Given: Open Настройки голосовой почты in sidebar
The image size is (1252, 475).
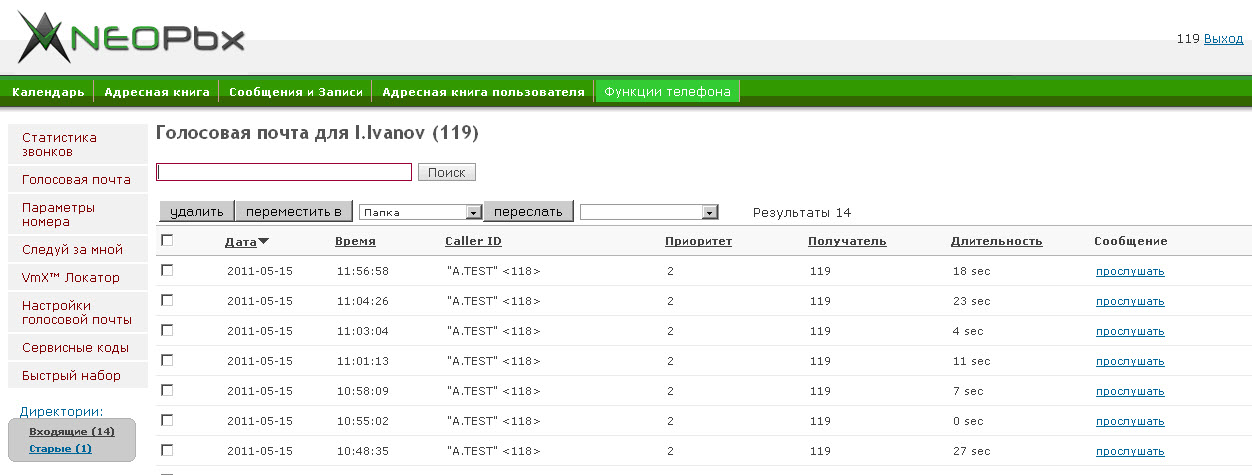Looking at the screenshot, I should click(x=77, y=313).
